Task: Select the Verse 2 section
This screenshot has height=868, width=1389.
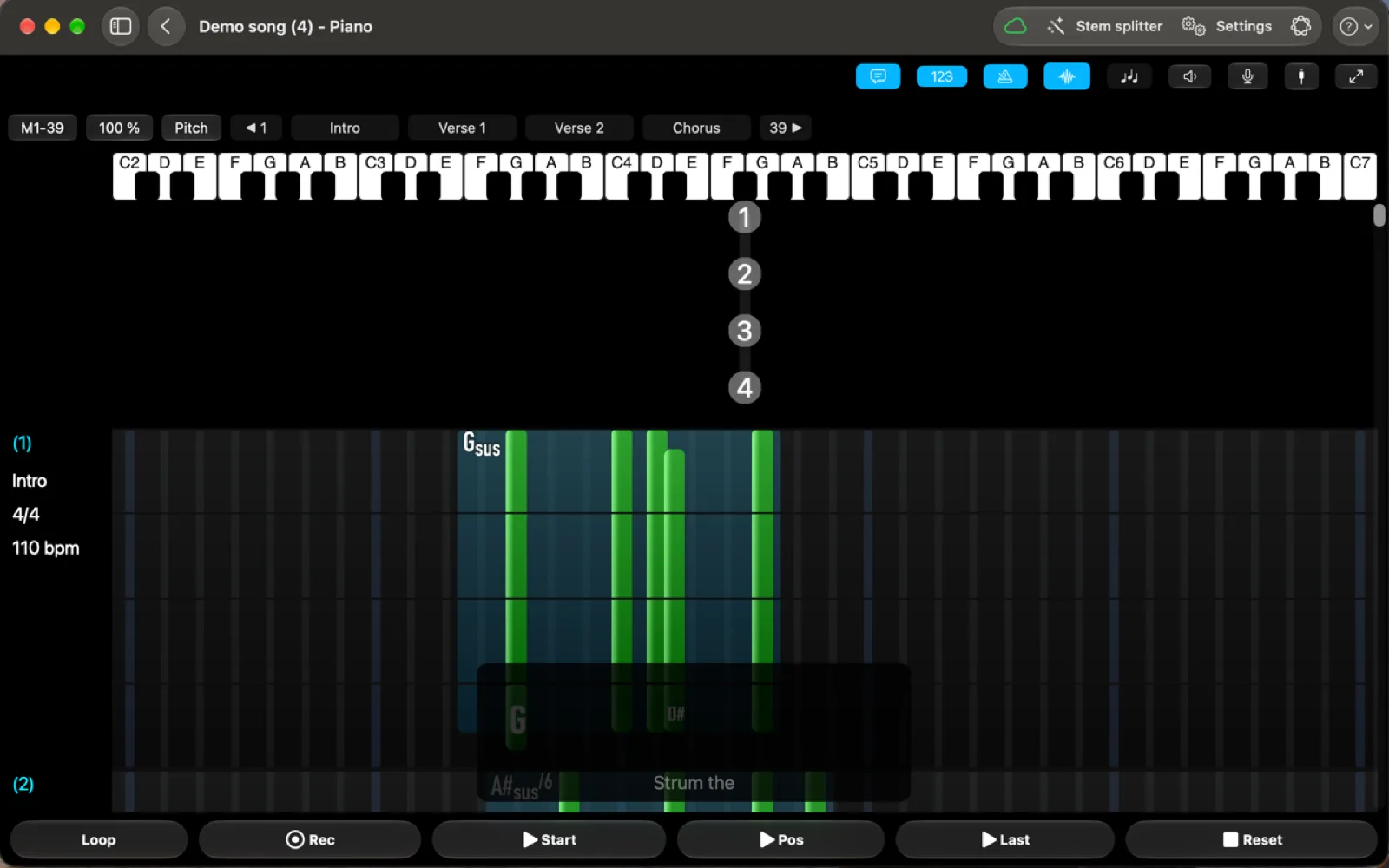Action: [579, 128]
